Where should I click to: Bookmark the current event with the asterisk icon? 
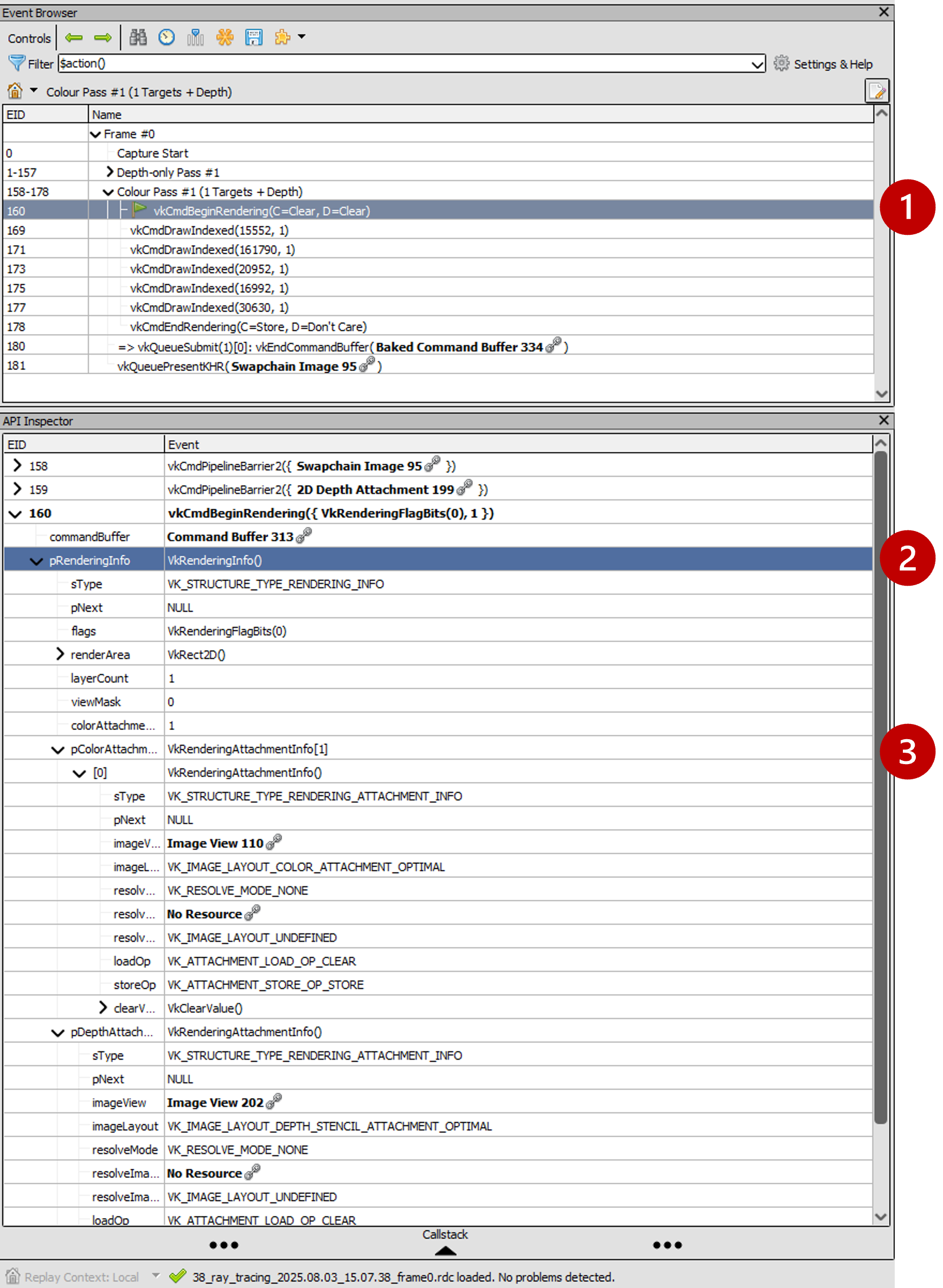[225, 37]
